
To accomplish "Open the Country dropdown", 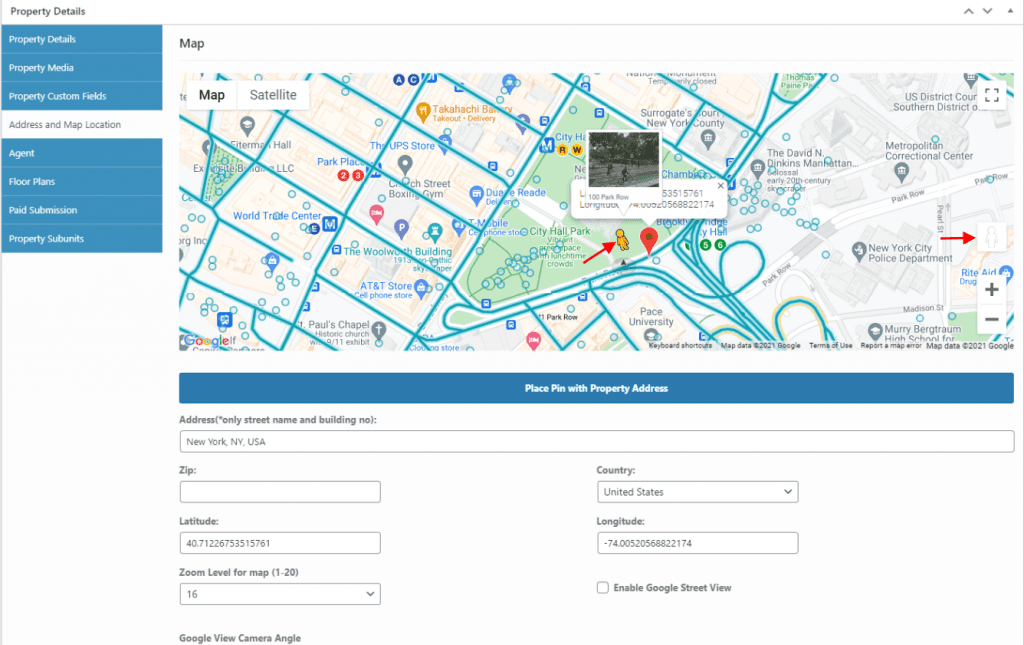I will tap(697, 492).
